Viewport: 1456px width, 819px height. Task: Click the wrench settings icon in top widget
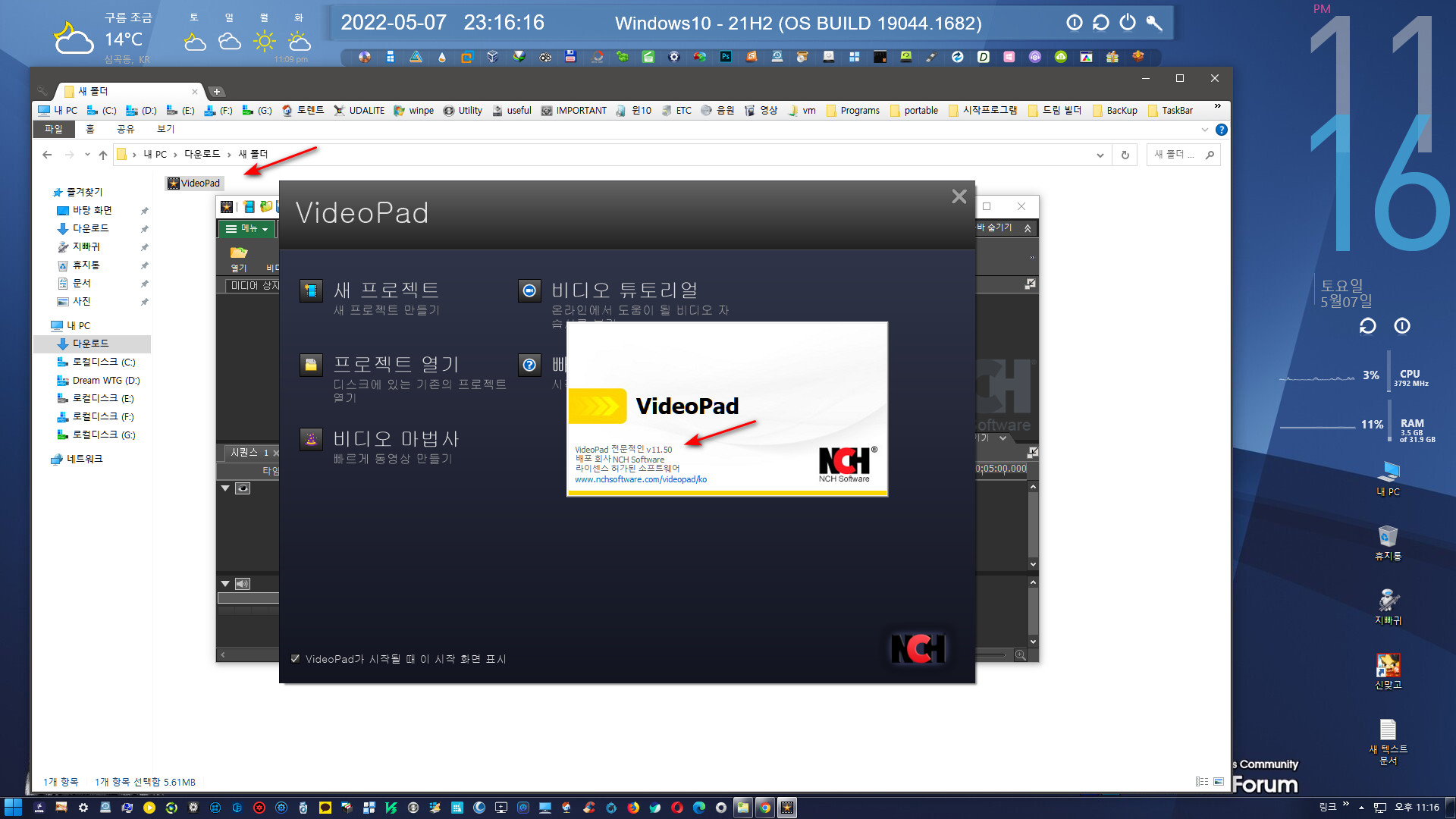[1154, 23]
